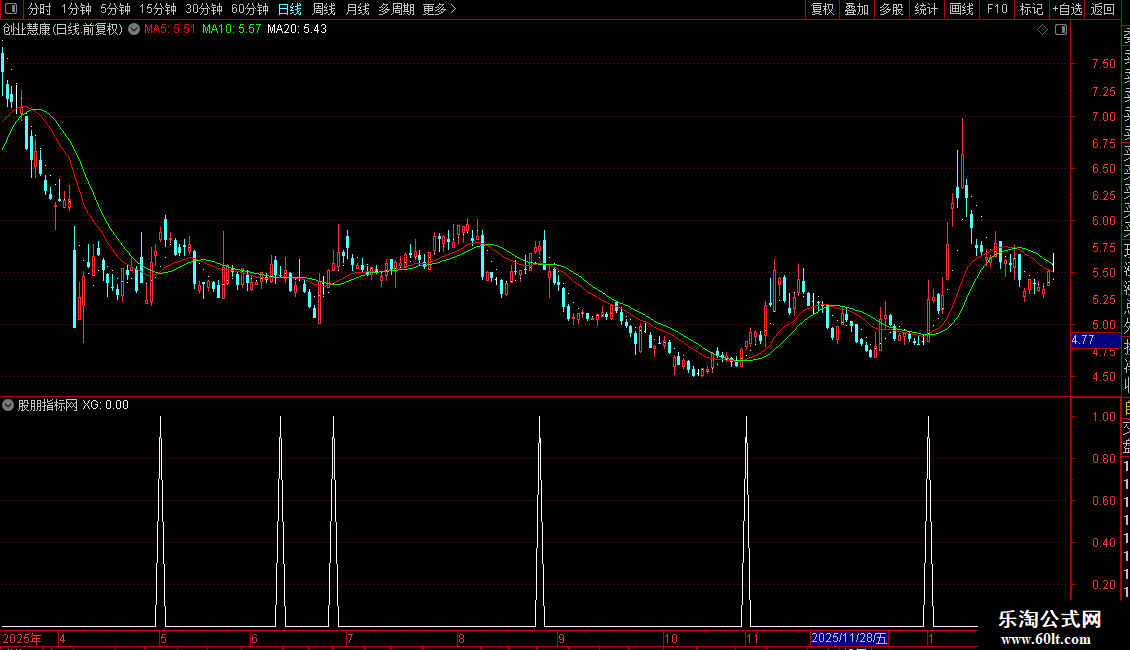Viewport: 1130px width, 650px height.
Task: Add stock to watchlist with +自选
Action: point(1067,9)
